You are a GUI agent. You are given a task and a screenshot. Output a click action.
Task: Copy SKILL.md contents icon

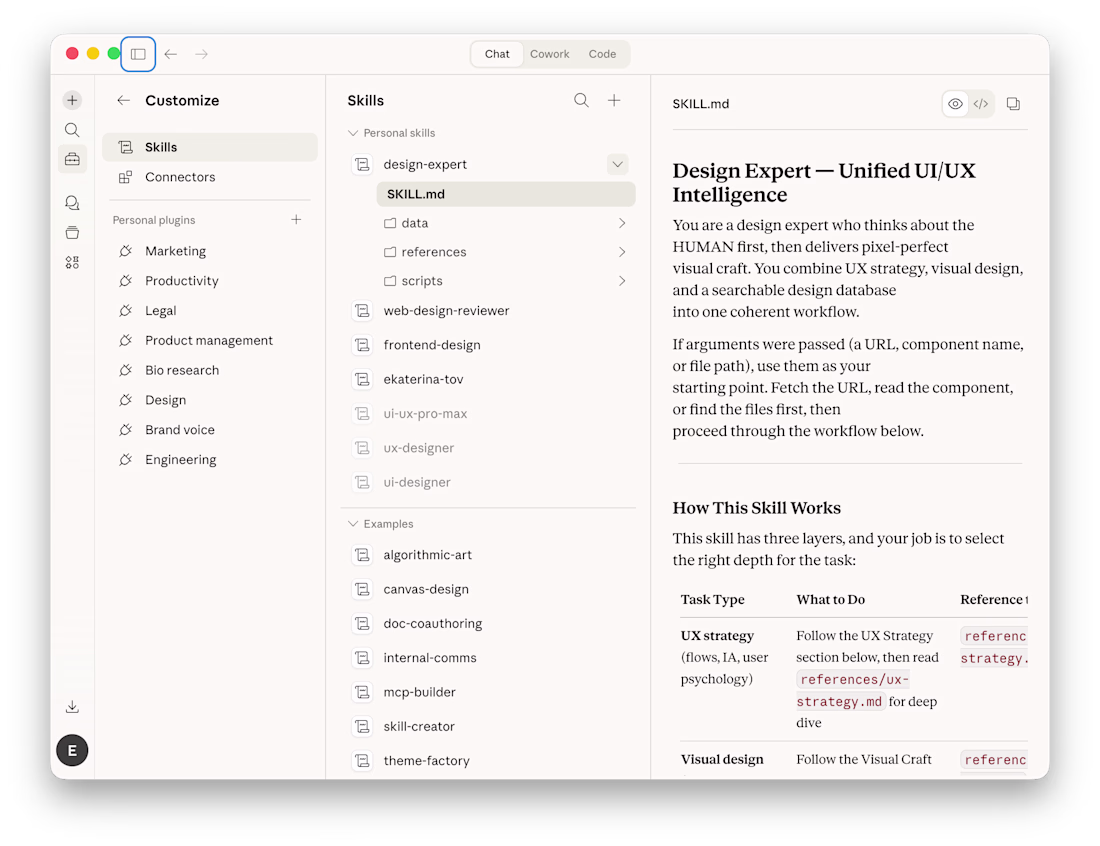click(x=1013, y=104)
